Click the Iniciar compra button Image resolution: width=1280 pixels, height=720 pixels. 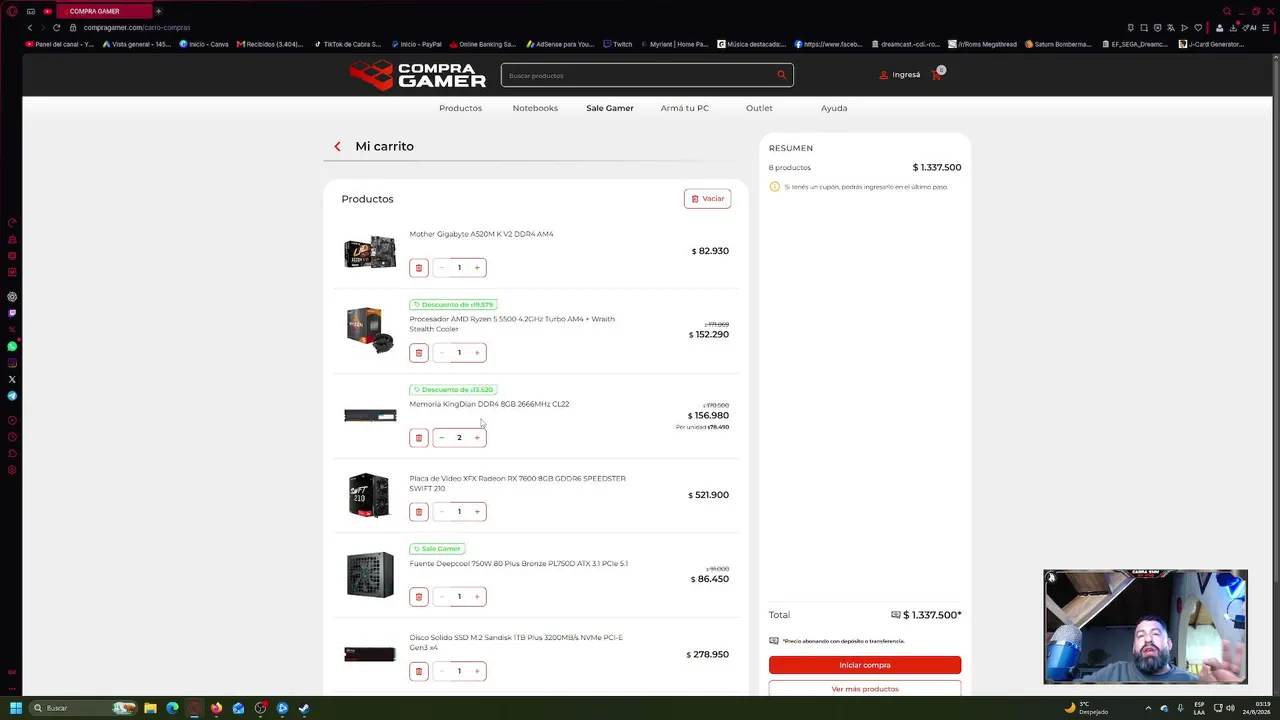click(865, 665)
